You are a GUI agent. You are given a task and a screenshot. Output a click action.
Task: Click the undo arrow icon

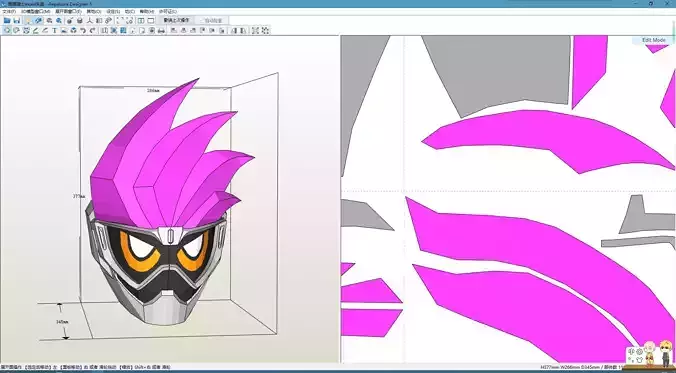coord(83,30)
